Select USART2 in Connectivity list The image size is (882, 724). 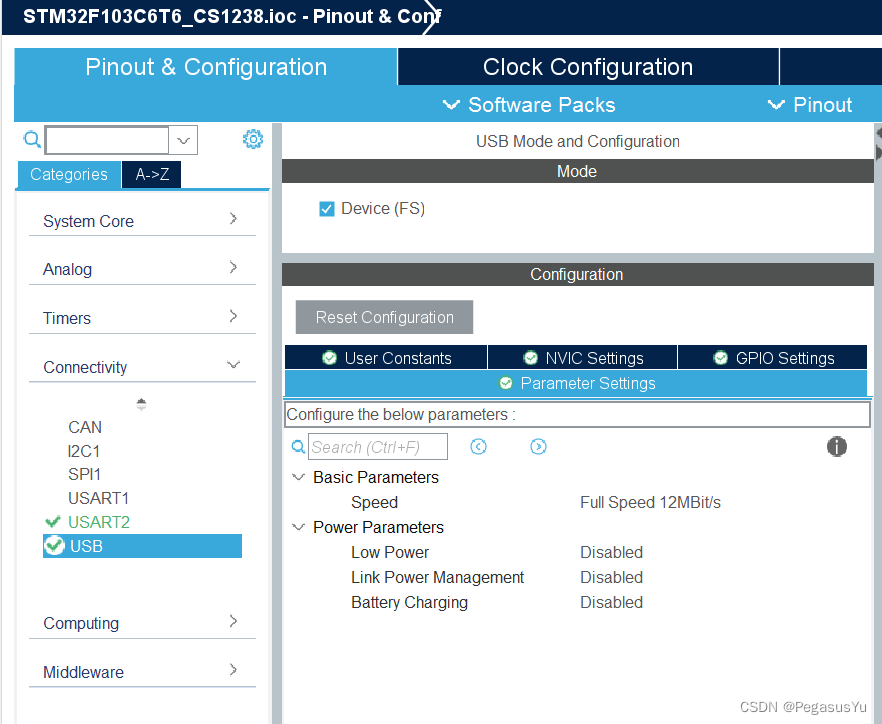[x=98, y=521]
